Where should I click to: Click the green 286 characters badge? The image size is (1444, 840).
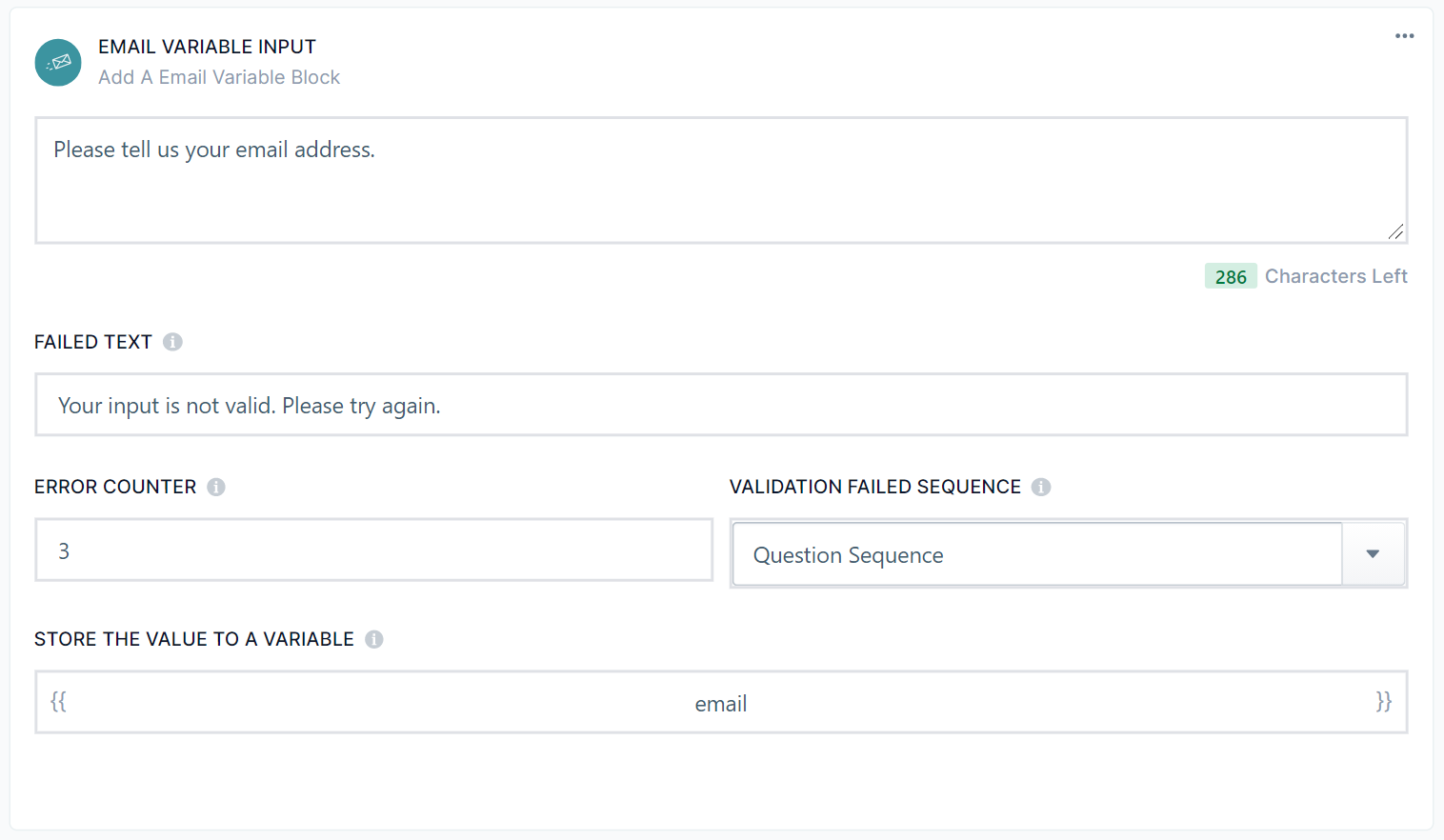(x=1231, y=276)
